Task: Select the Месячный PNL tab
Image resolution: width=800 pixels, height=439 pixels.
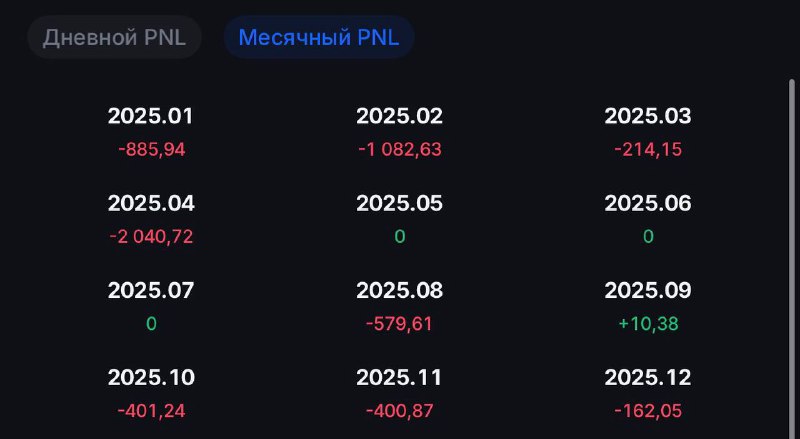Action: click(x=319, y=37)
